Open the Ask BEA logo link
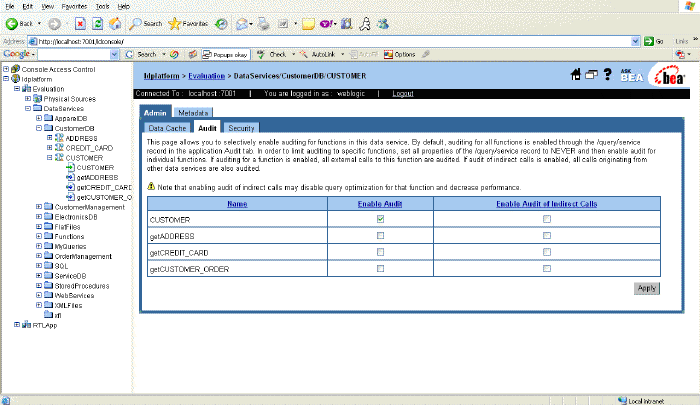Image resolution: width=700 pixels, height=405 pixels. click(632, 75)
